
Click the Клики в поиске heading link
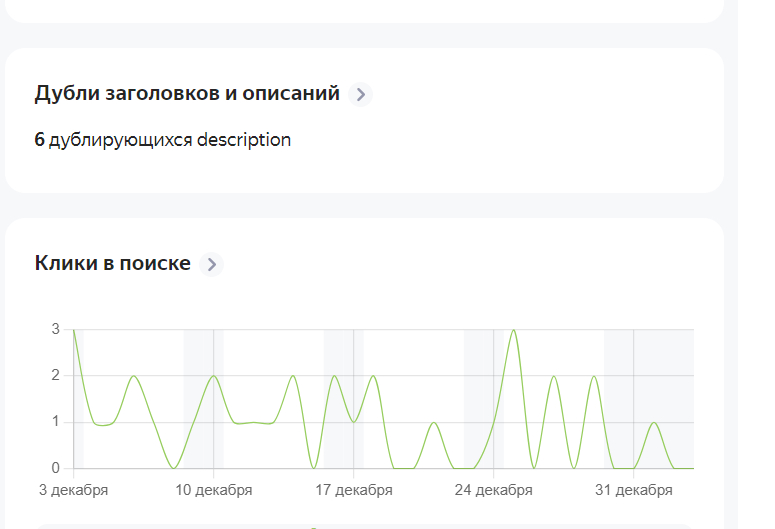click(112, 264)
